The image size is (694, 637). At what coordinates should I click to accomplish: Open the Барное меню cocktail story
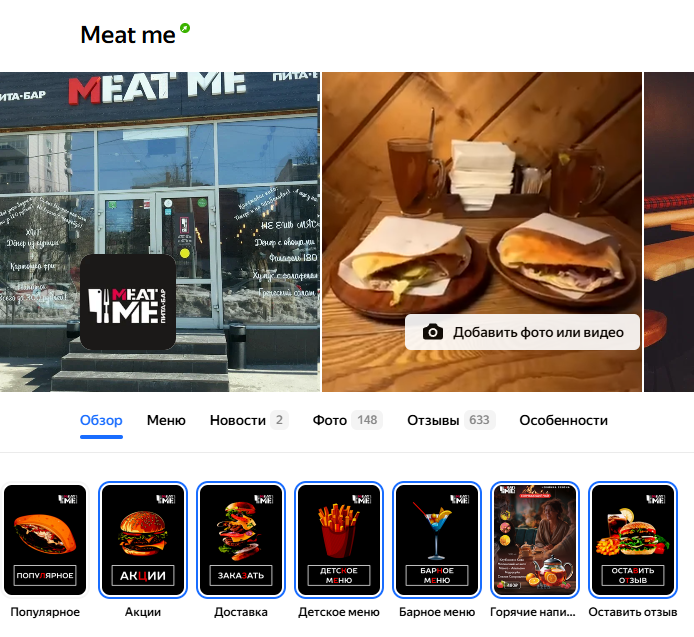437,540
